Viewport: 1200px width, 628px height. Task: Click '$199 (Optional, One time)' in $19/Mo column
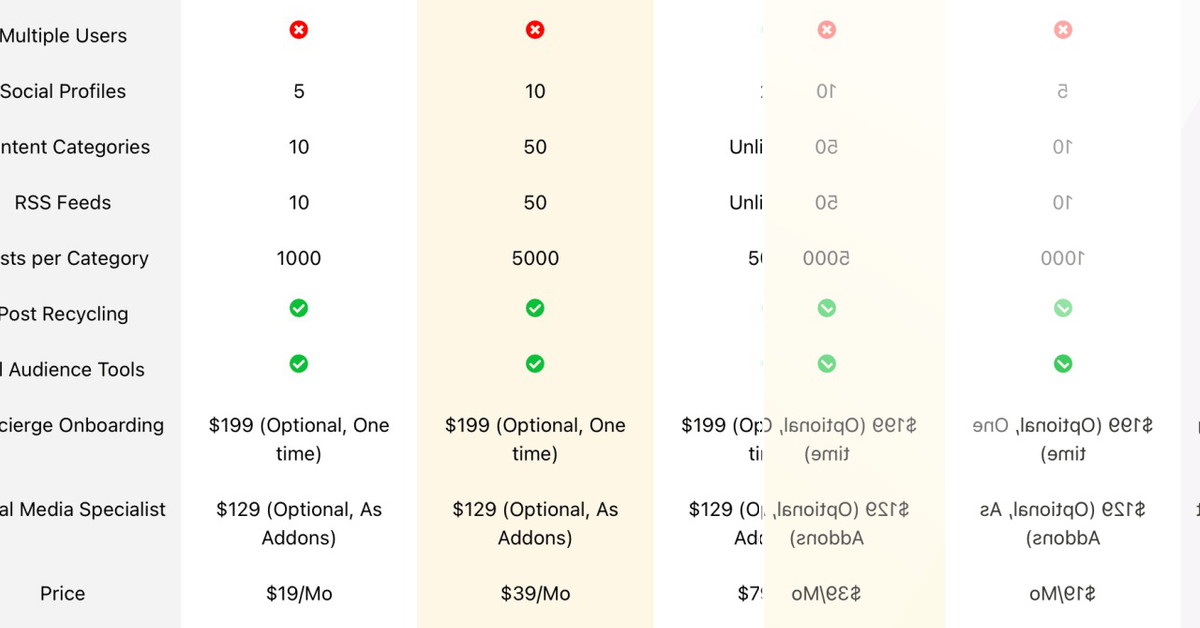(x=299, y=439)
